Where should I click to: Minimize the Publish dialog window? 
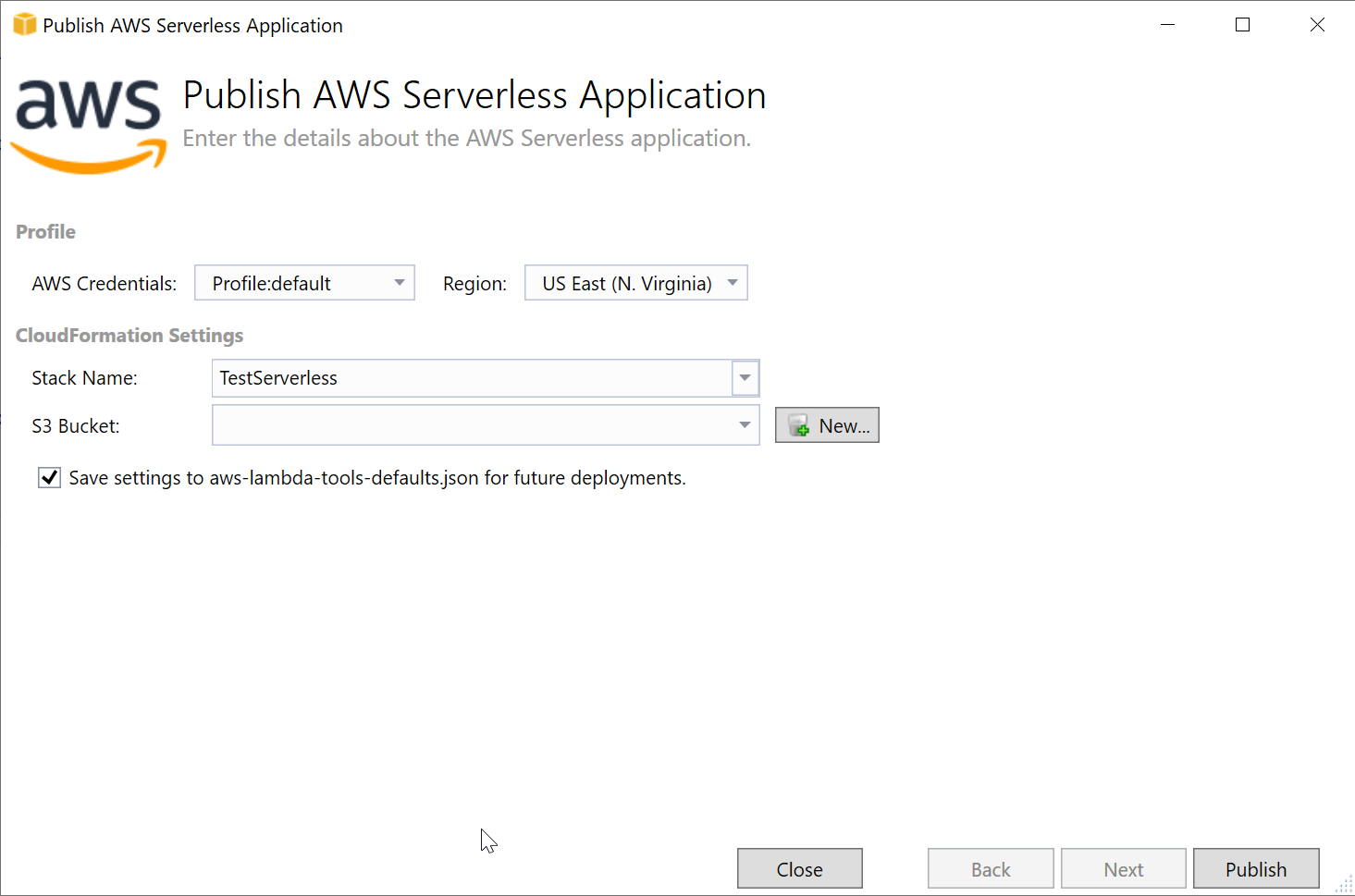1168,25
